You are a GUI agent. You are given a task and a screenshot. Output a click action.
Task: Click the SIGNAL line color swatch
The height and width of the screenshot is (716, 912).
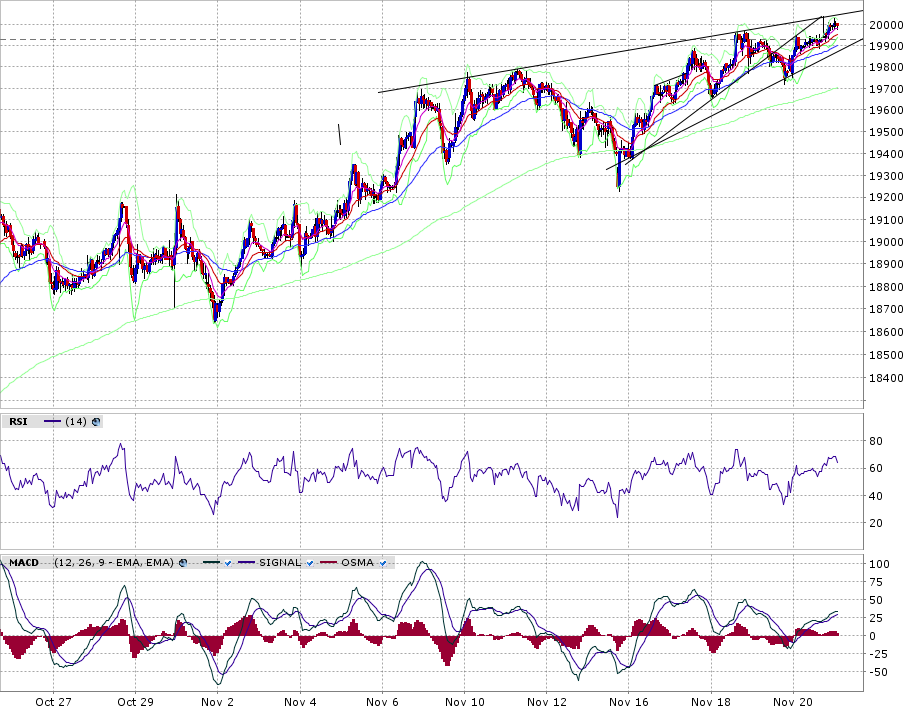[x=247, y=563]
